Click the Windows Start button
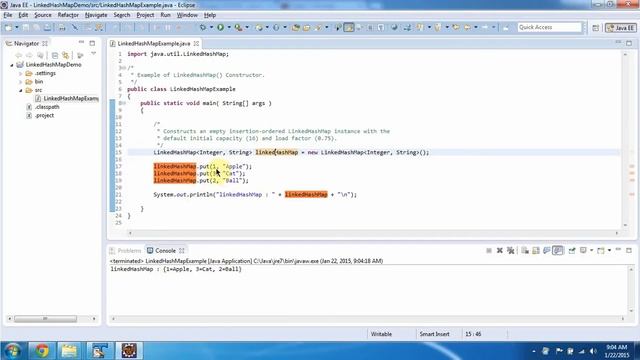The height and width of the screenshot is (360, 640). pos(13,351)
